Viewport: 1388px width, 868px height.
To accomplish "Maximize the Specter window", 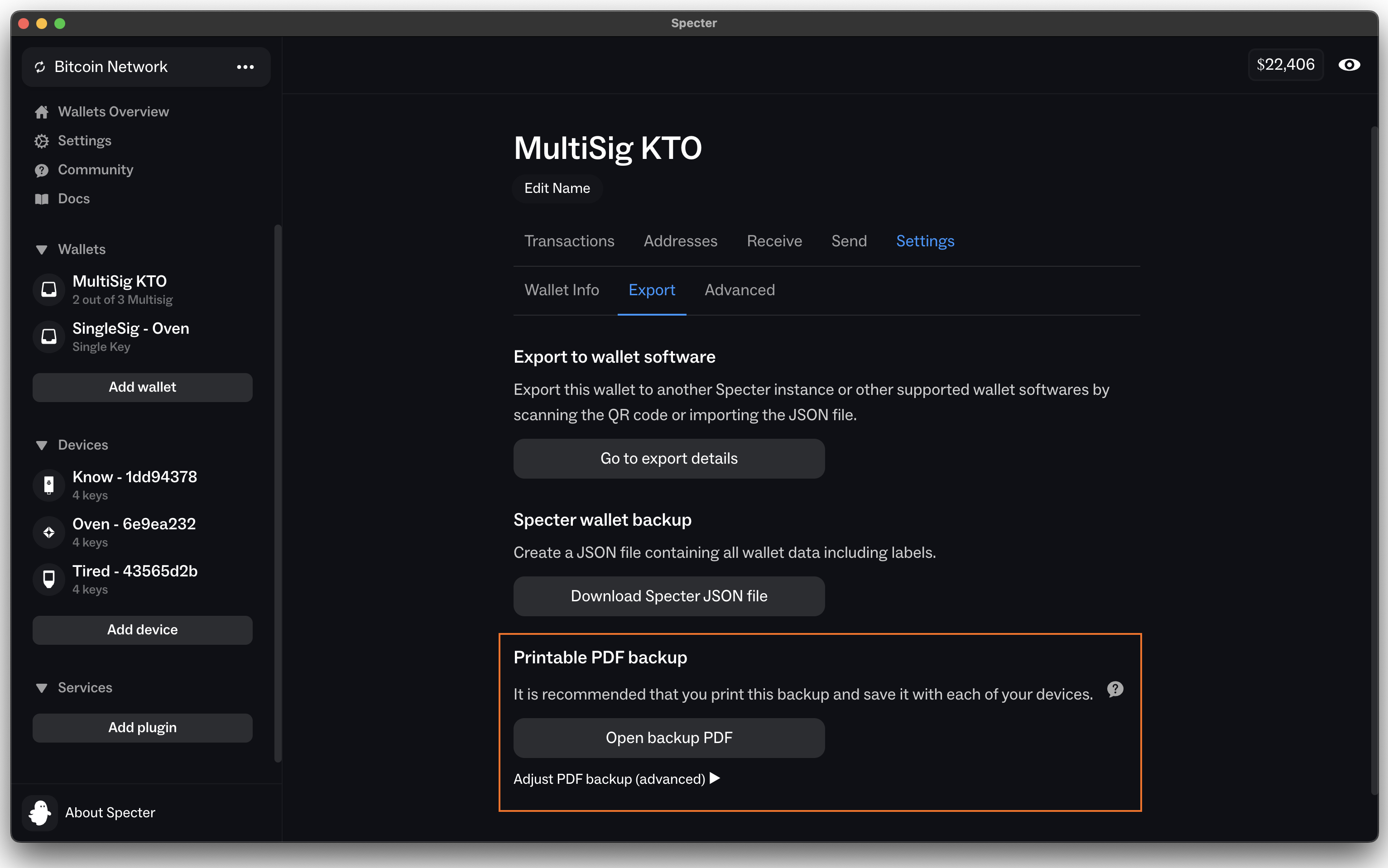I will pos(60,24).
